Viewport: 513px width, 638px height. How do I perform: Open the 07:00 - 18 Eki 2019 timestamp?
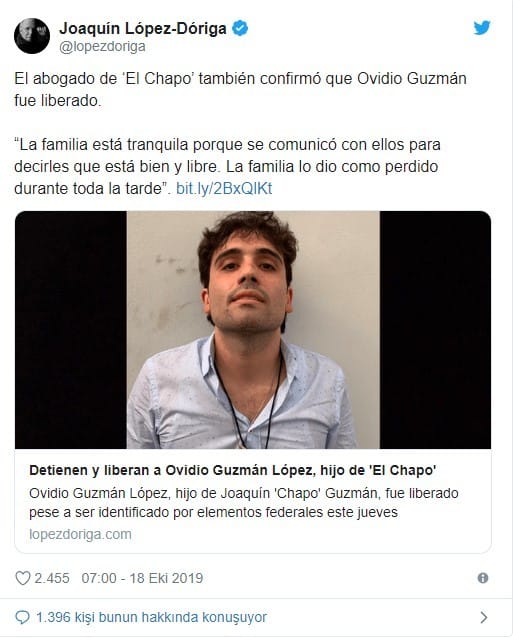pyautogui.click(x=142, y=578)
